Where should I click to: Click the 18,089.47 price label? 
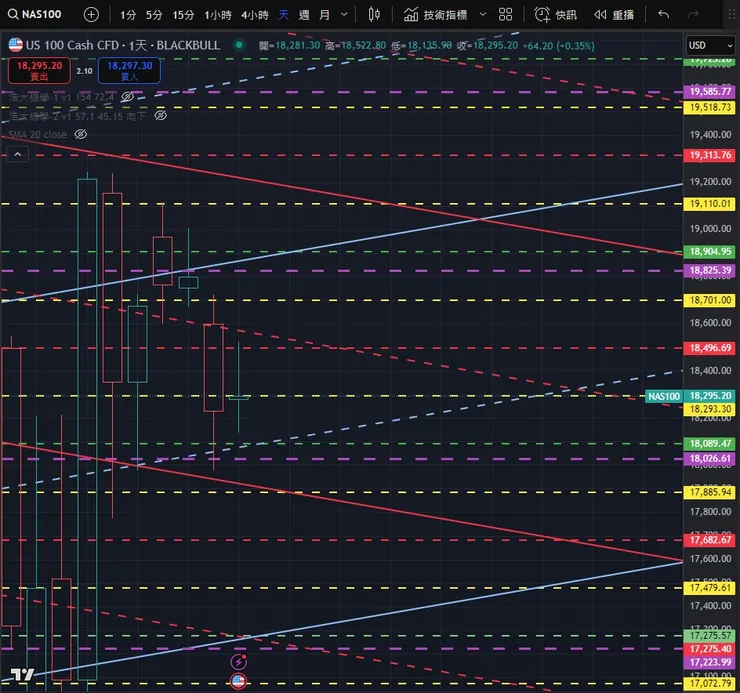(x=710, y=444)
